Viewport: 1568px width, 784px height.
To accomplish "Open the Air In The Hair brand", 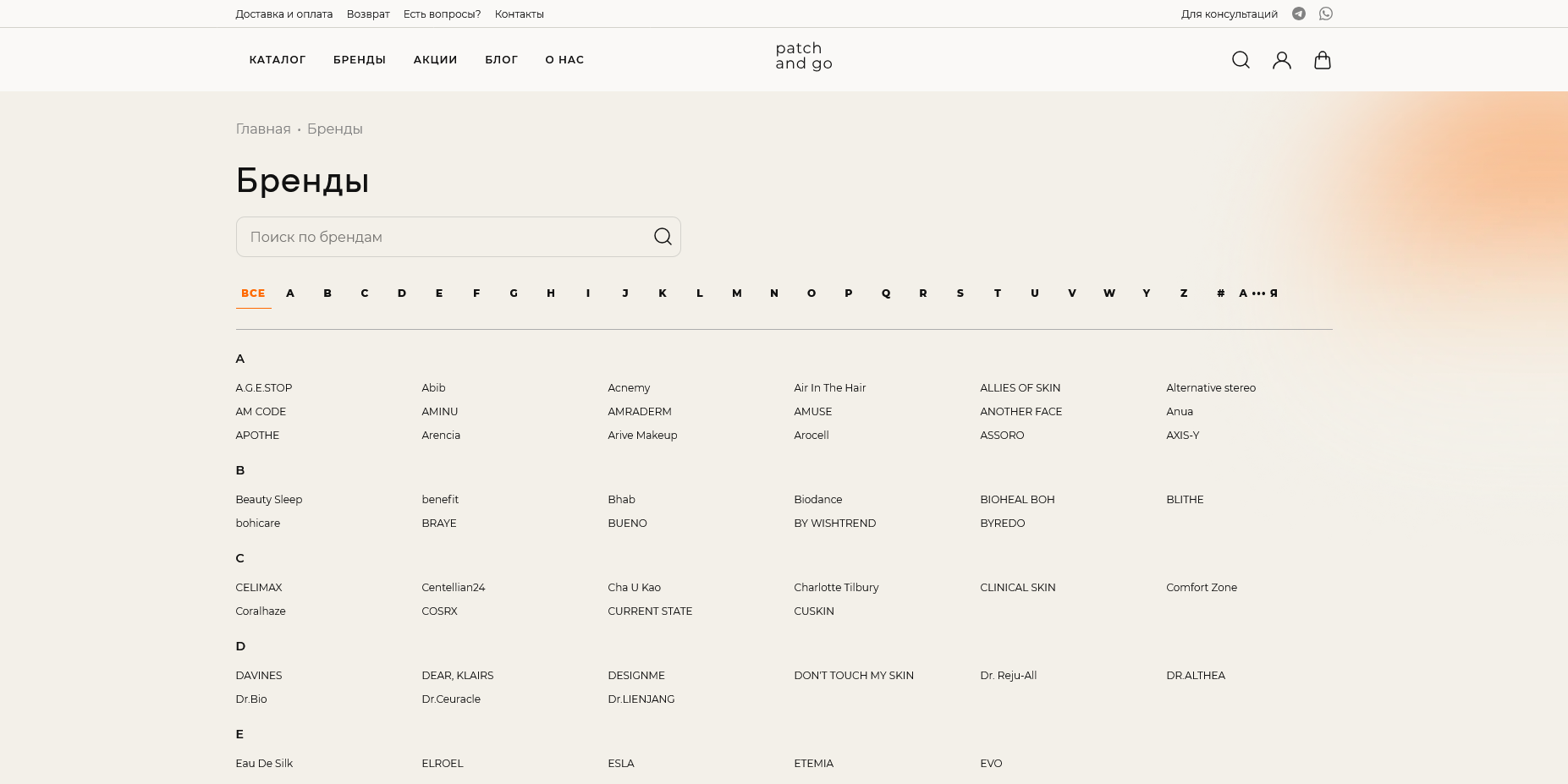I will click(x=830, y=388).
